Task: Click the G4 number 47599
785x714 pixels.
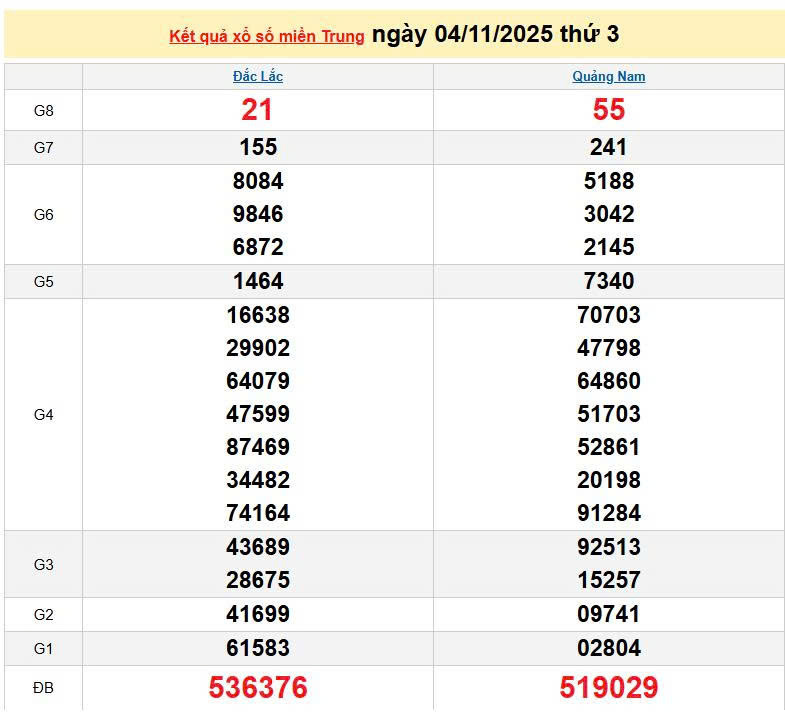Action: [257, 414]
